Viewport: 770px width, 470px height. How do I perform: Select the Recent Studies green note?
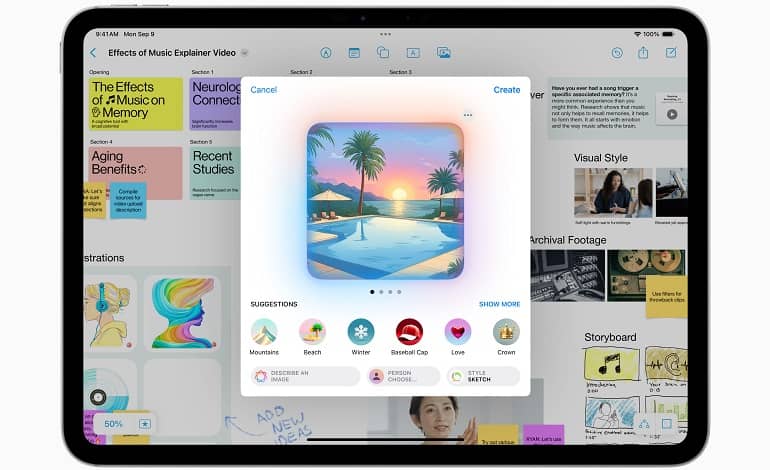click(x=215, y=173)
